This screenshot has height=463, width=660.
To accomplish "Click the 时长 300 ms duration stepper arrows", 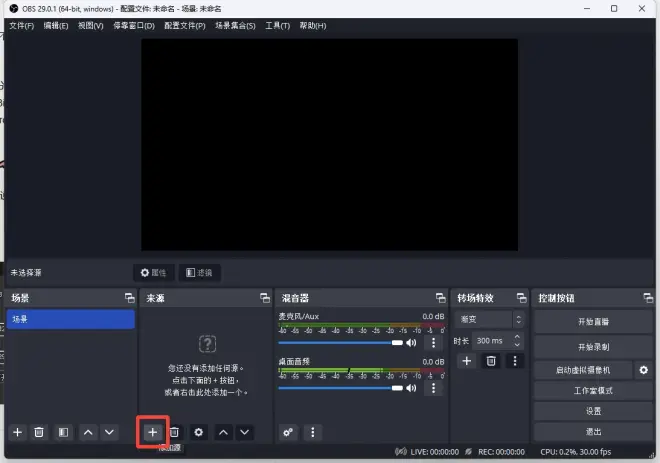I will [517, 340].
